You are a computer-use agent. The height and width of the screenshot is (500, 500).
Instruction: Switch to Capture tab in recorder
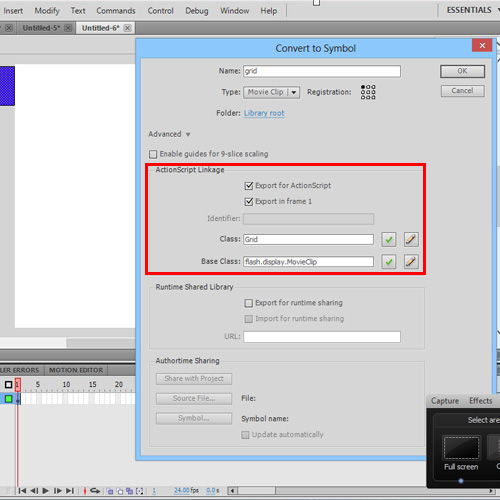pos(445,401)
